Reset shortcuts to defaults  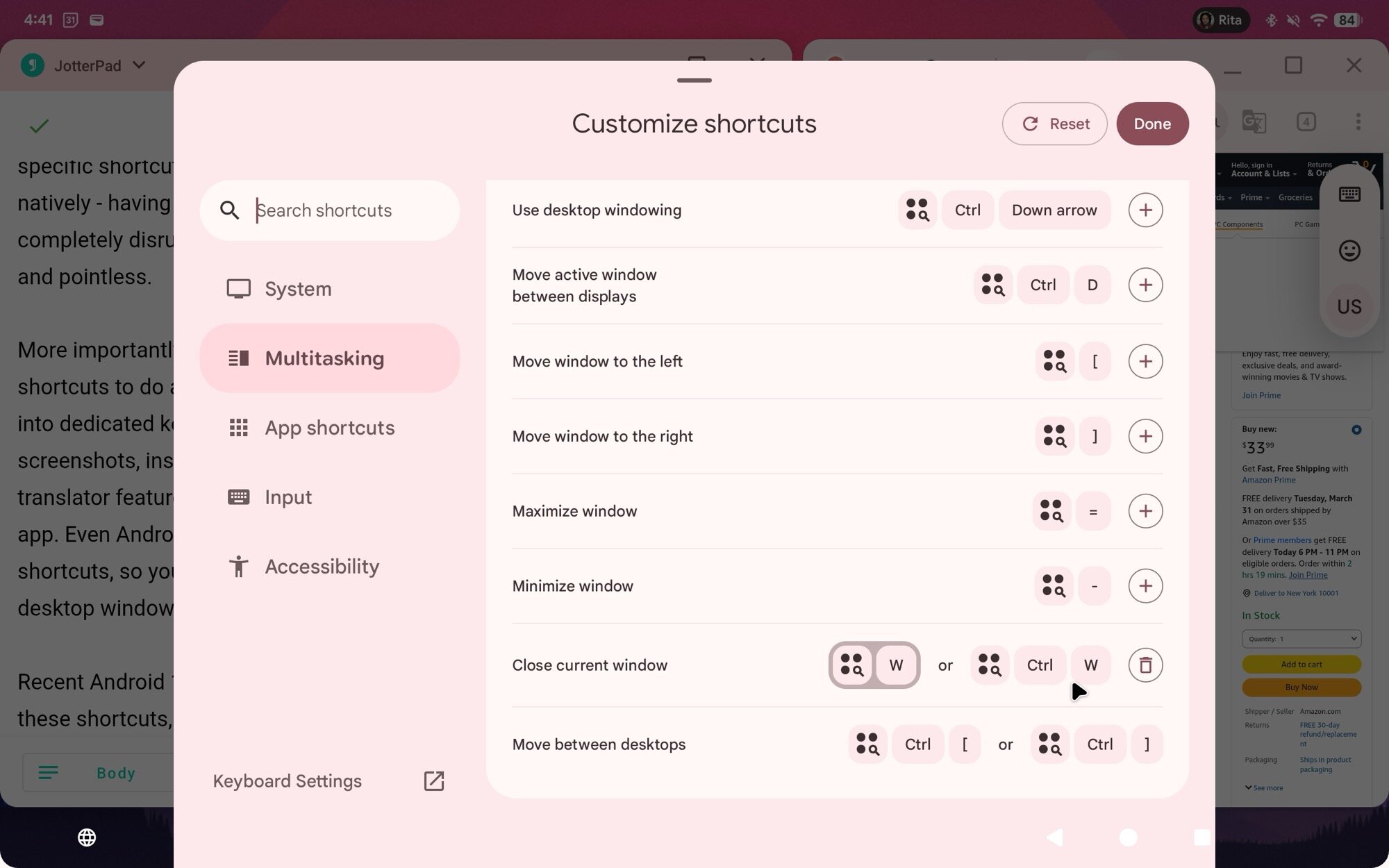click(x=1054, y=124)
